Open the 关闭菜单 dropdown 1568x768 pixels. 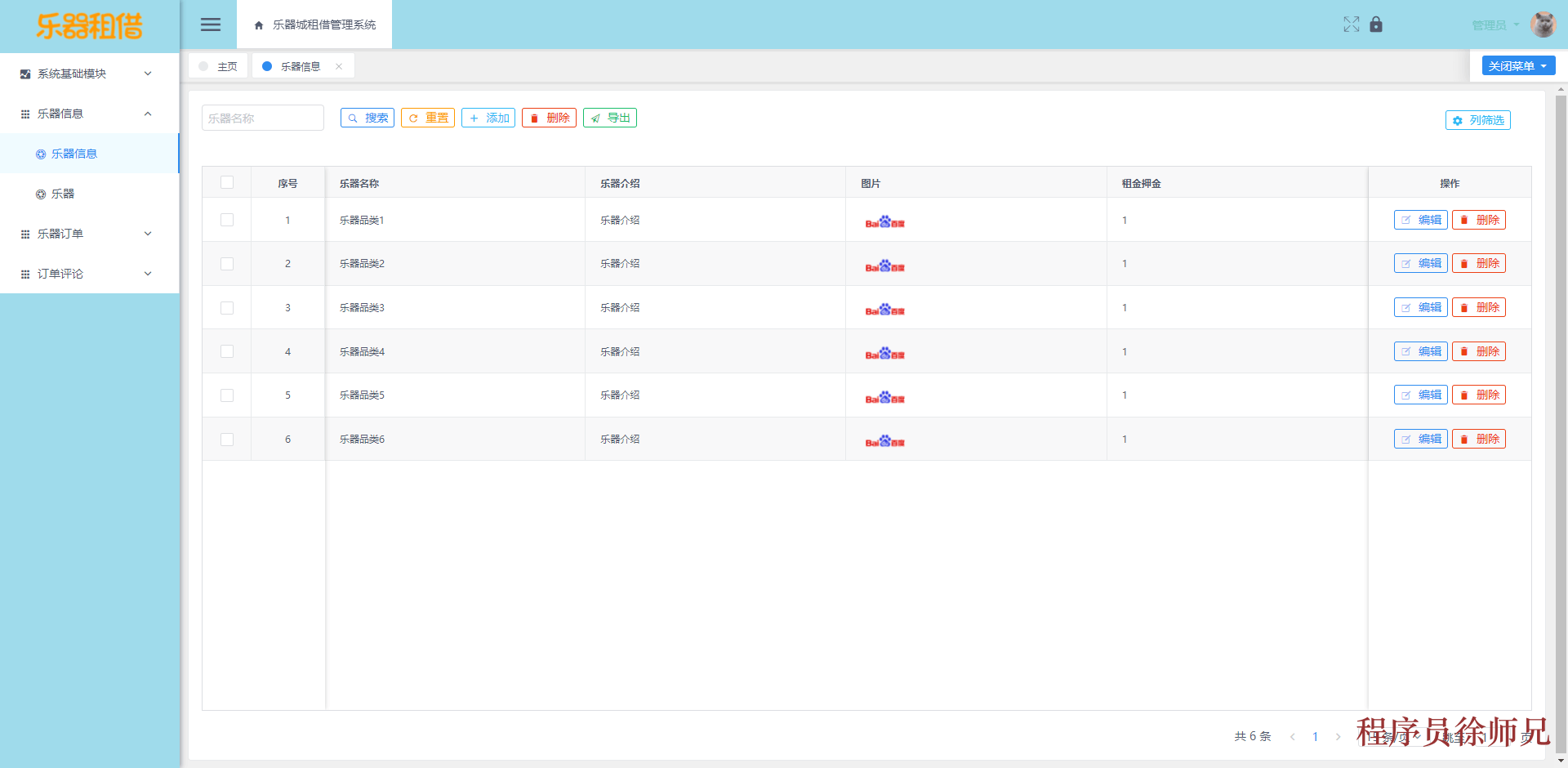[1517, 65]
